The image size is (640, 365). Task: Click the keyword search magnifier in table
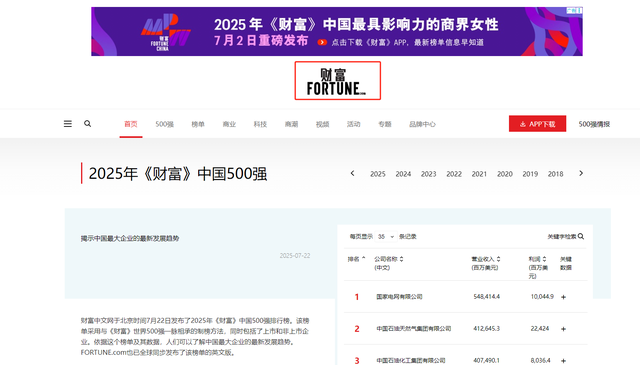pos(581,236)
